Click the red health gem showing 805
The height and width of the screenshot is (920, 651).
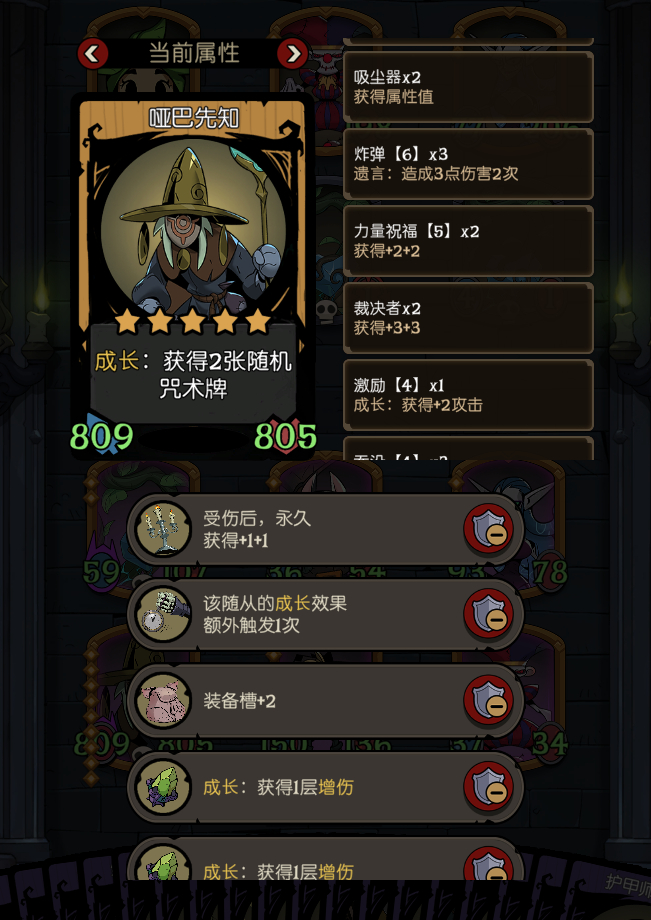pos(286,436)
